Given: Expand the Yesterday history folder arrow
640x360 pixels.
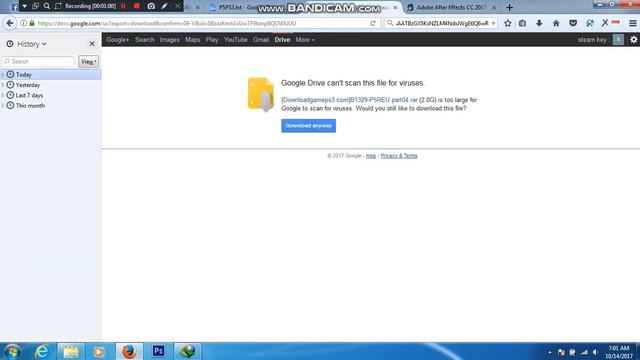Looking at the screenshot, I should pos(3,85).
